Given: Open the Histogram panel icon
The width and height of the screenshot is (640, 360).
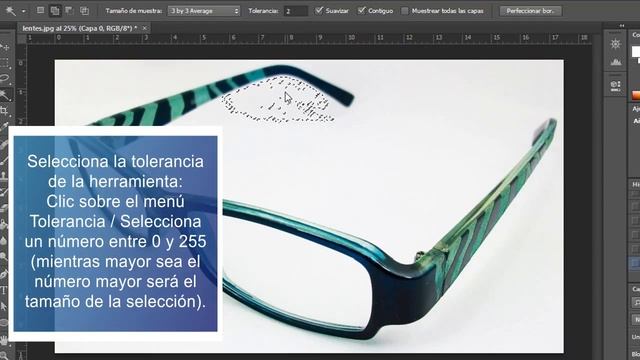Looking at the screenshot, I should click(616, 62).
